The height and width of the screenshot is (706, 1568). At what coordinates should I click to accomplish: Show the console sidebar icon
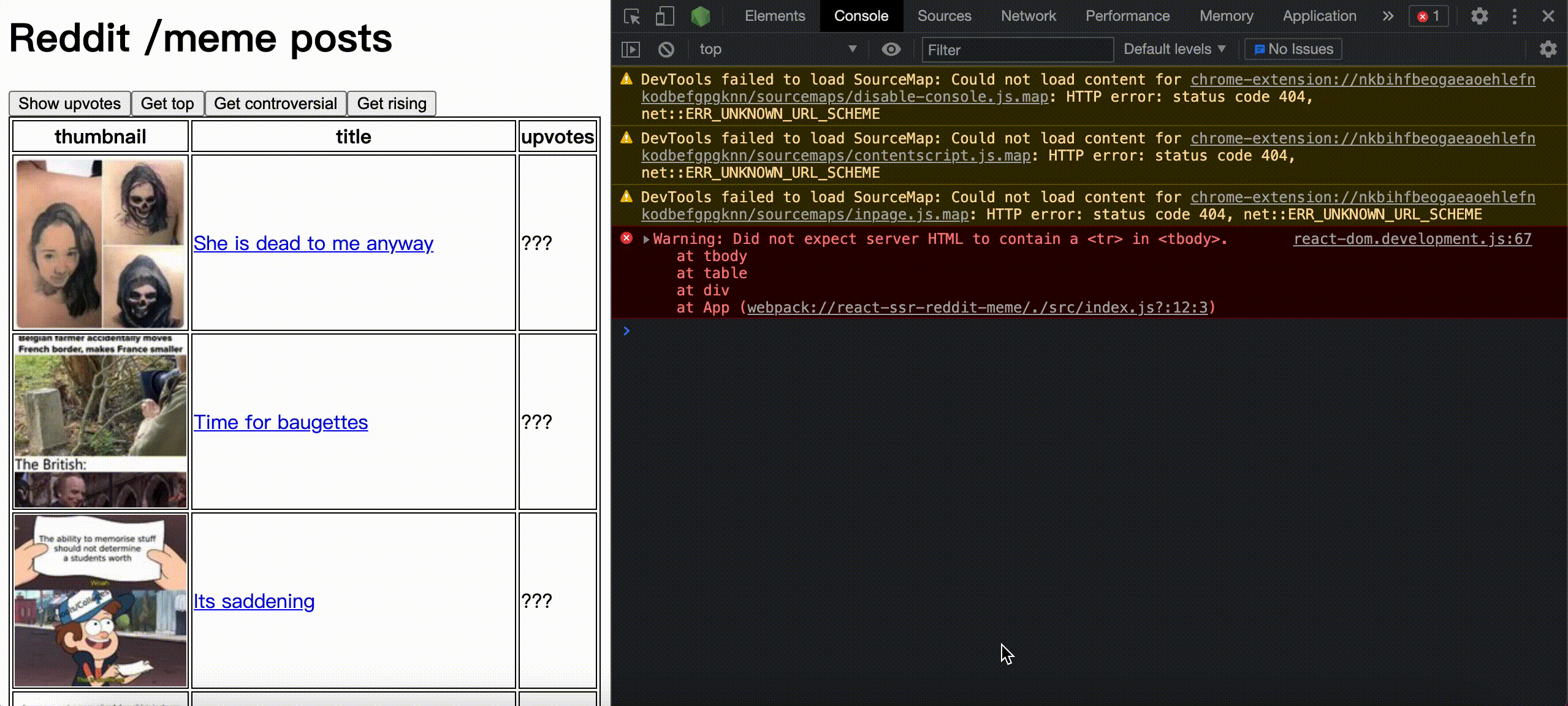[631, 50]
